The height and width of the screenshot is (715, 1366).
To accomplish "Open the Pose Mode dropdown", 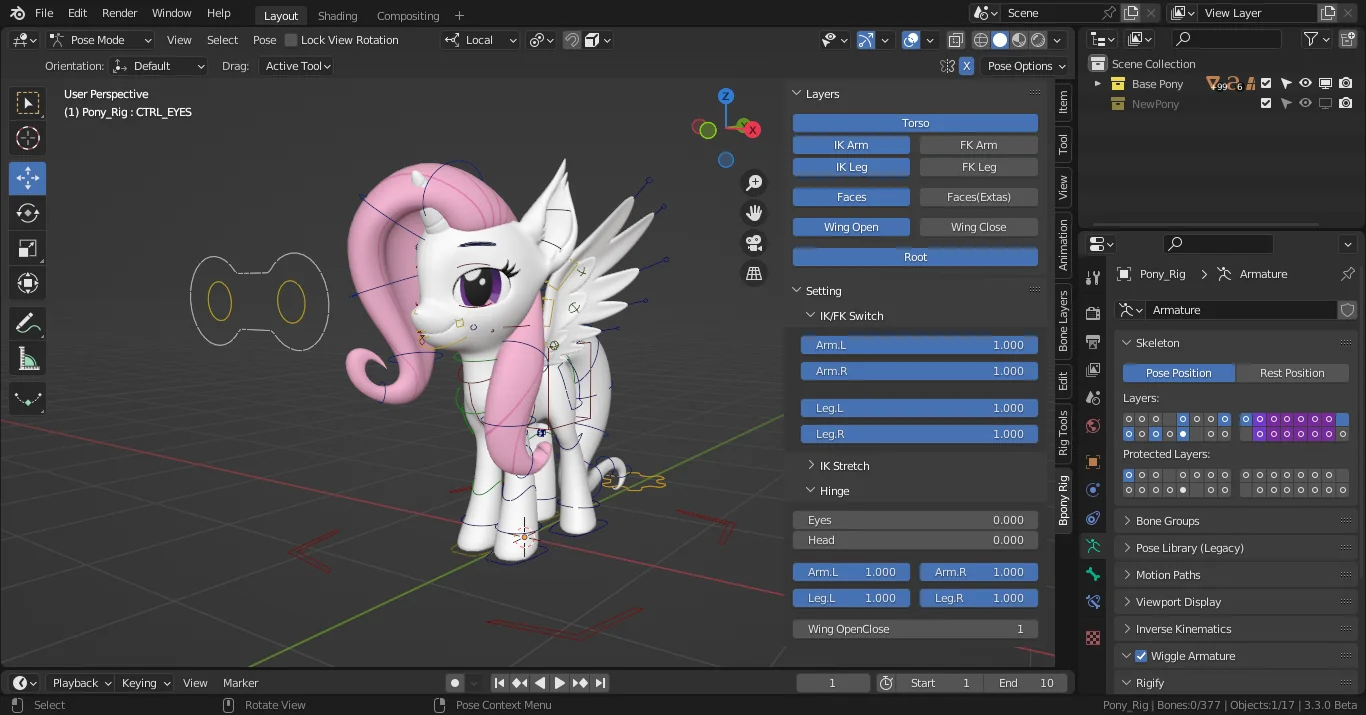I will [99, 39].
